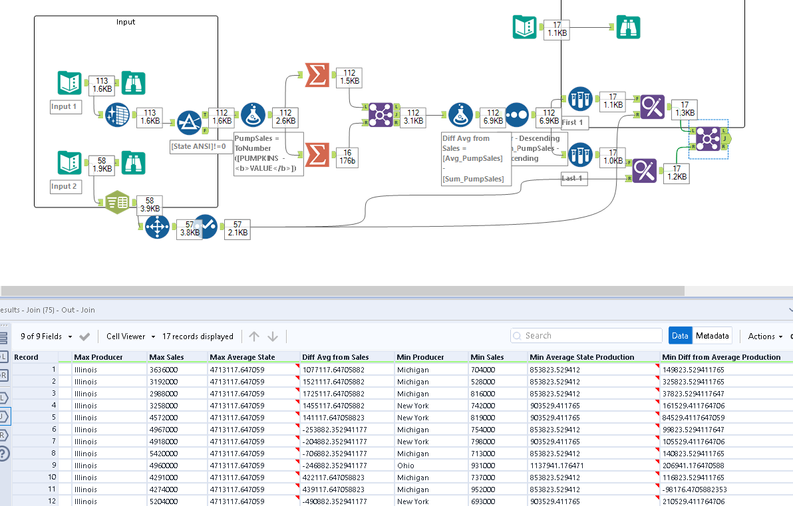Screen dimensions: 793x506
Task: Click cell -98176.4705882353
Action: [726, 489]
